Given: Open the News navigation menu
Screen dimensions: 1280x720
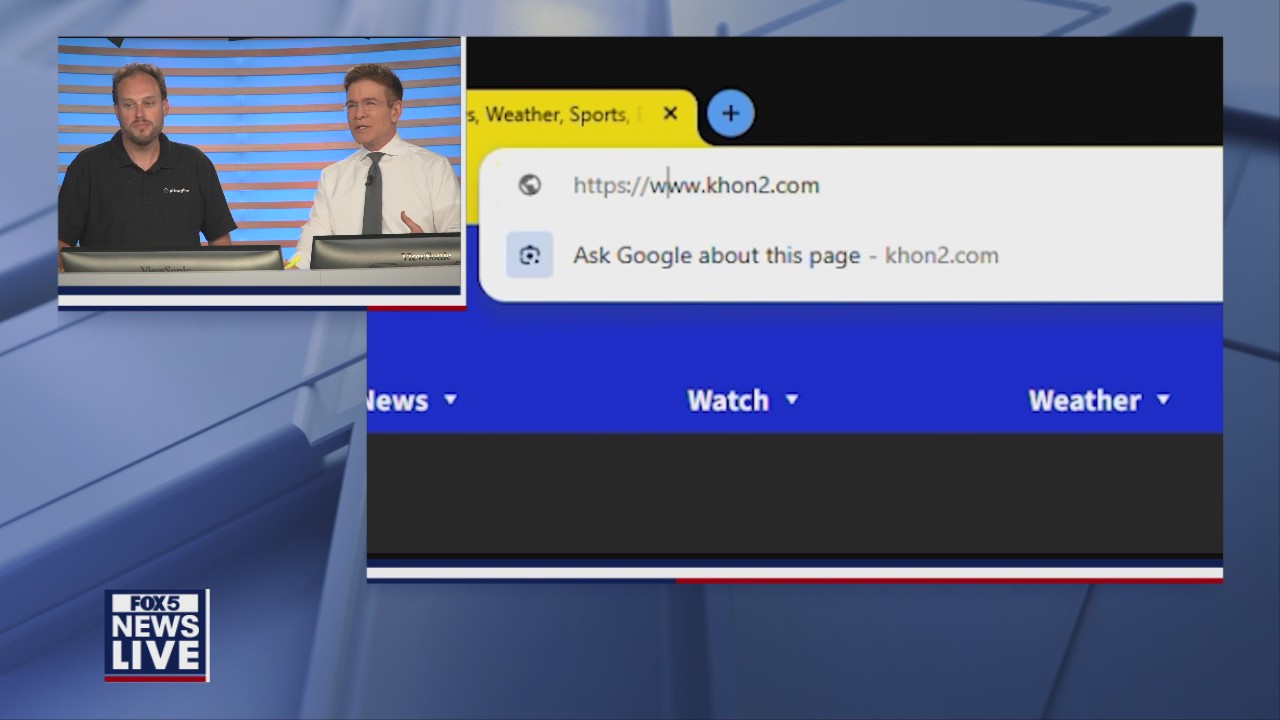Looking at the screenshot, I should coord(397,400).
